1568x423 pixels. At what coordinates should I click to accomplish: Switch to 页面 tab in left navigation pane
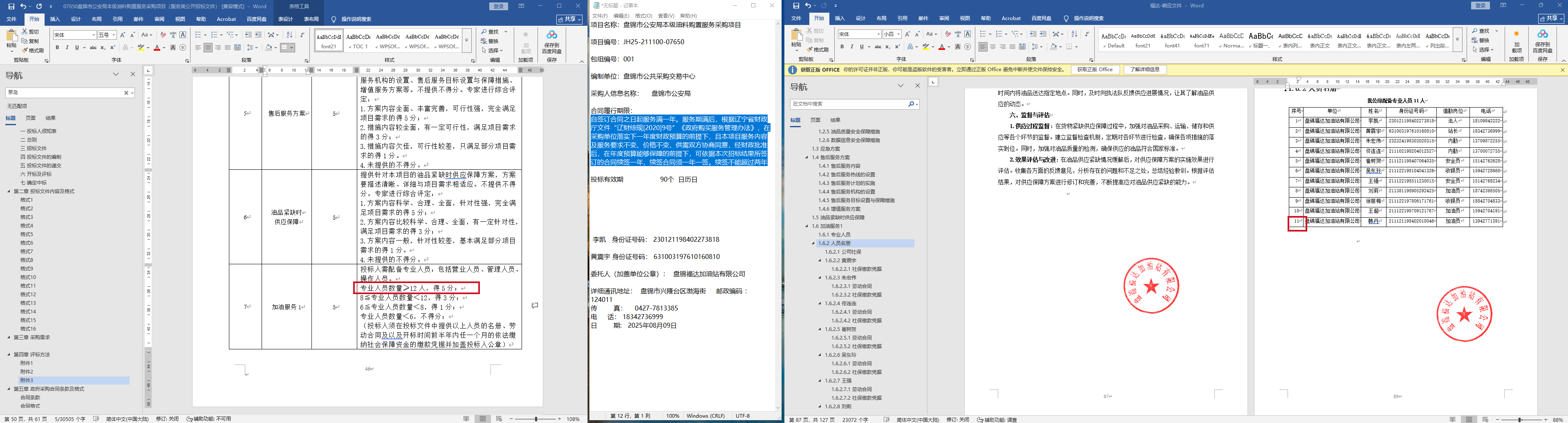(x=30, y=118)
